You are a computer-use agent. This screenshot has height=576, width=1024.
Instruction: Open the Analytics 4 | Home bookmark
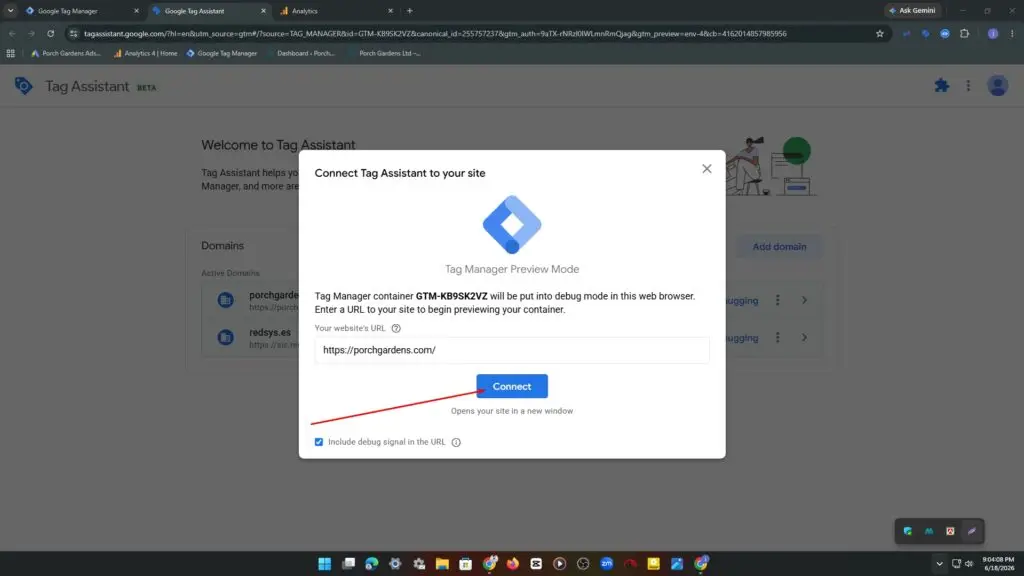[x=145, y=54]
